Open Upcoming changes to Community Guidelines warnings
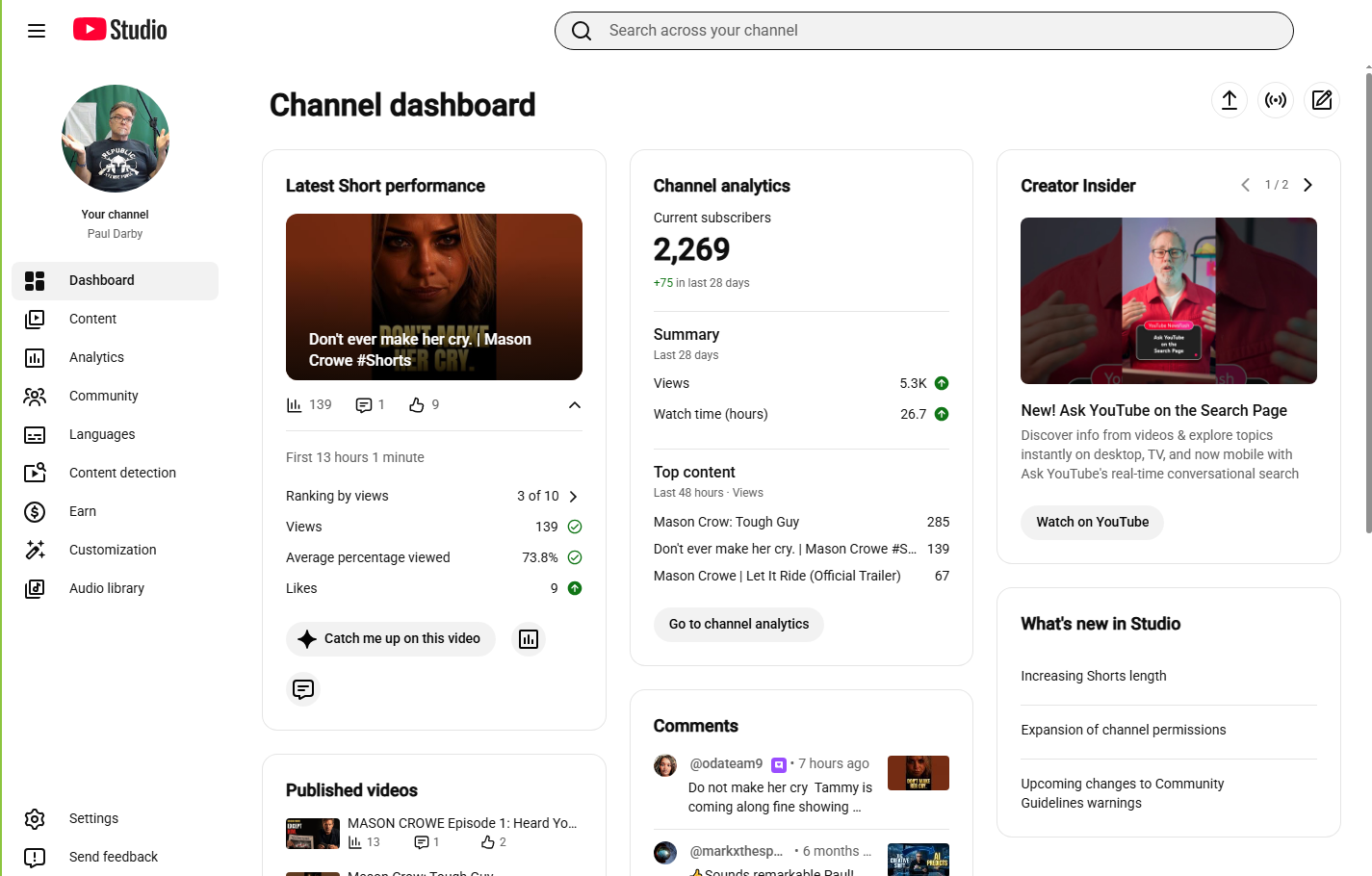The image size is (1372, 876). 1123,794
